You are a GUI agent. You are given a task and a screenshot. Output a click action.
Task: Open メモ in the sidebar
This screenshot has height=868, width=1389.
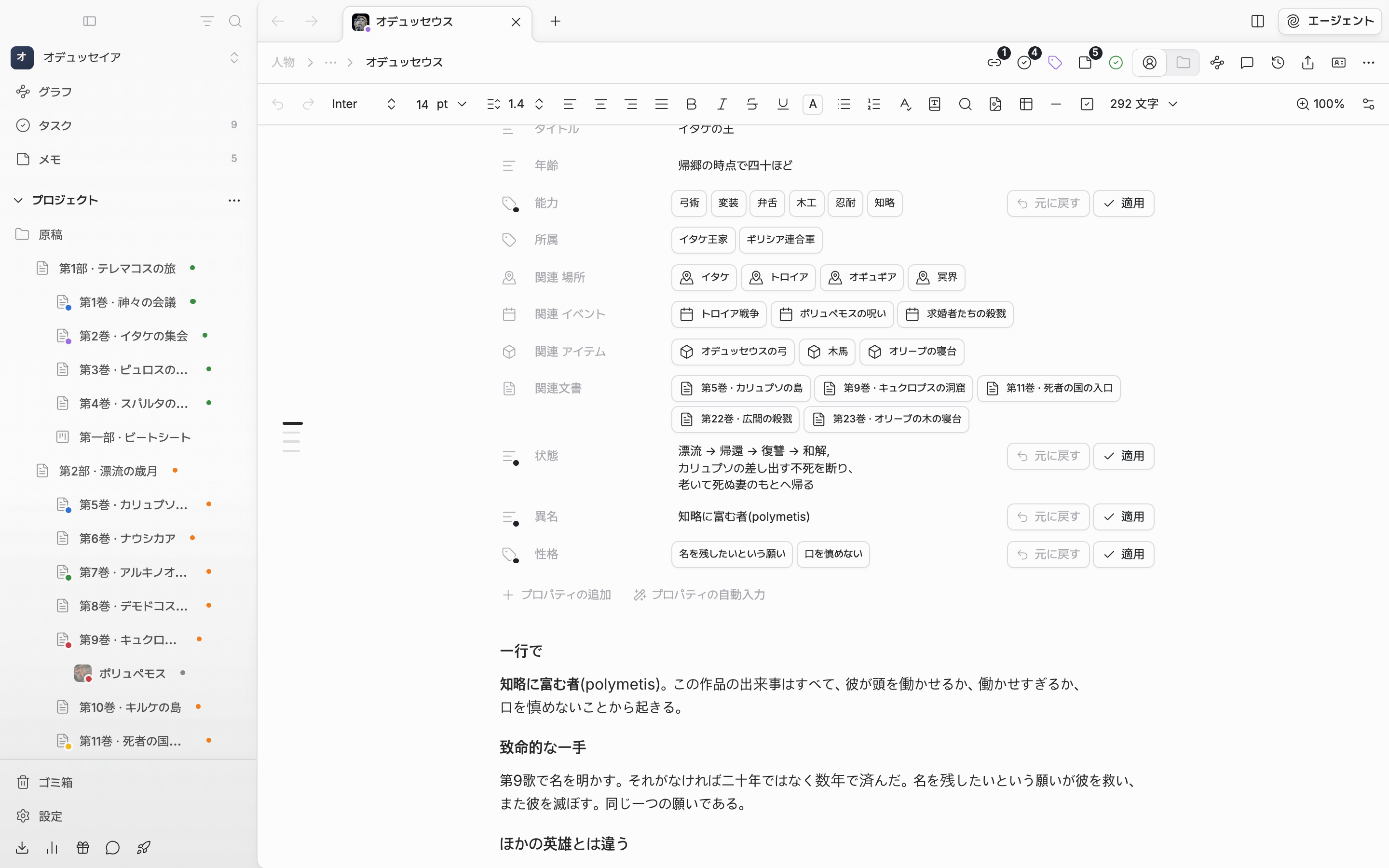(127, 159)
